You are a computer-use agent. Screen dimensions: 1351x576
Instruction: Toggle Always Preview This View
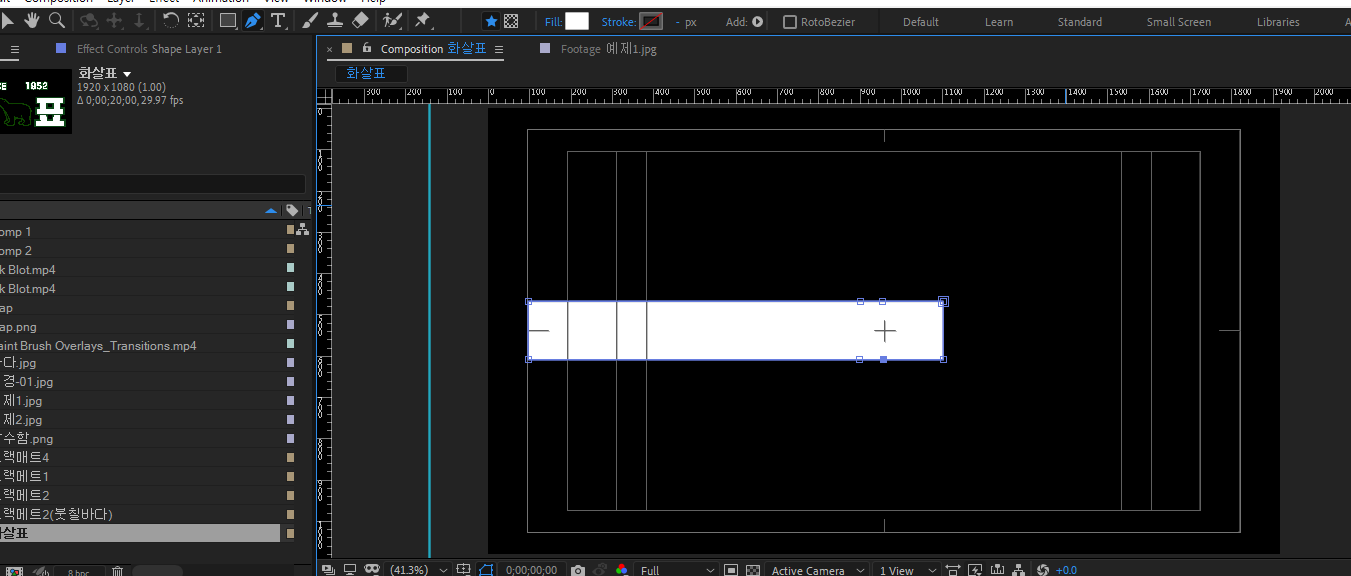[x=328, y=570]
